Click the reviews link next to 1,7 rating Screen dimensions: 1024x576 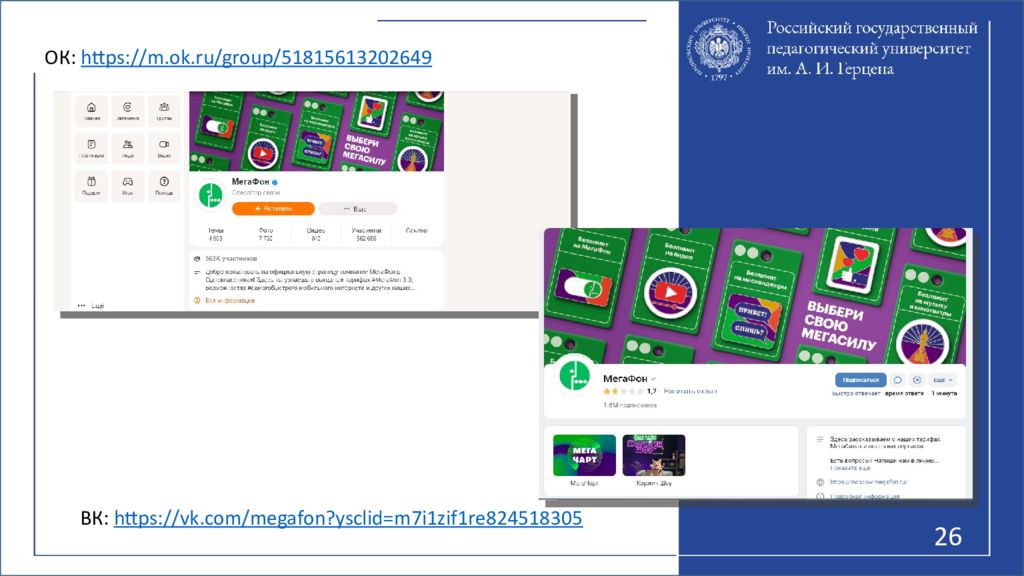click(690, 391)
